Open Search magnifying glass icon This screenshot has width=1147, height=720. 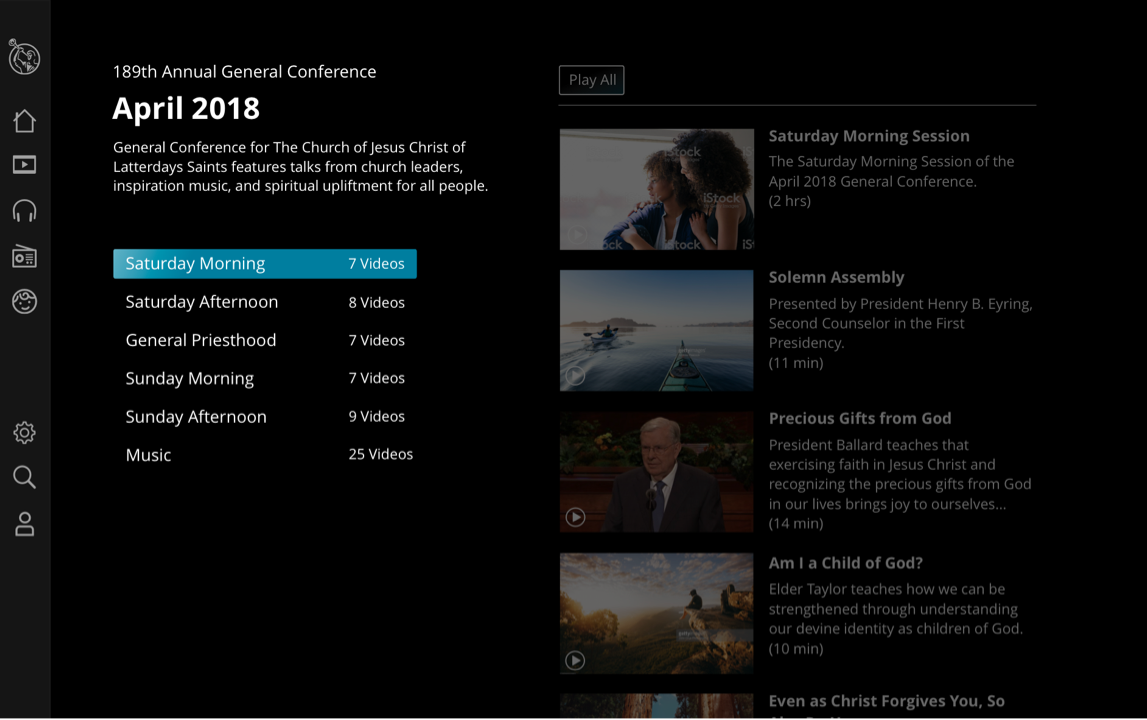pyautogui.click(x=24, y=477)
